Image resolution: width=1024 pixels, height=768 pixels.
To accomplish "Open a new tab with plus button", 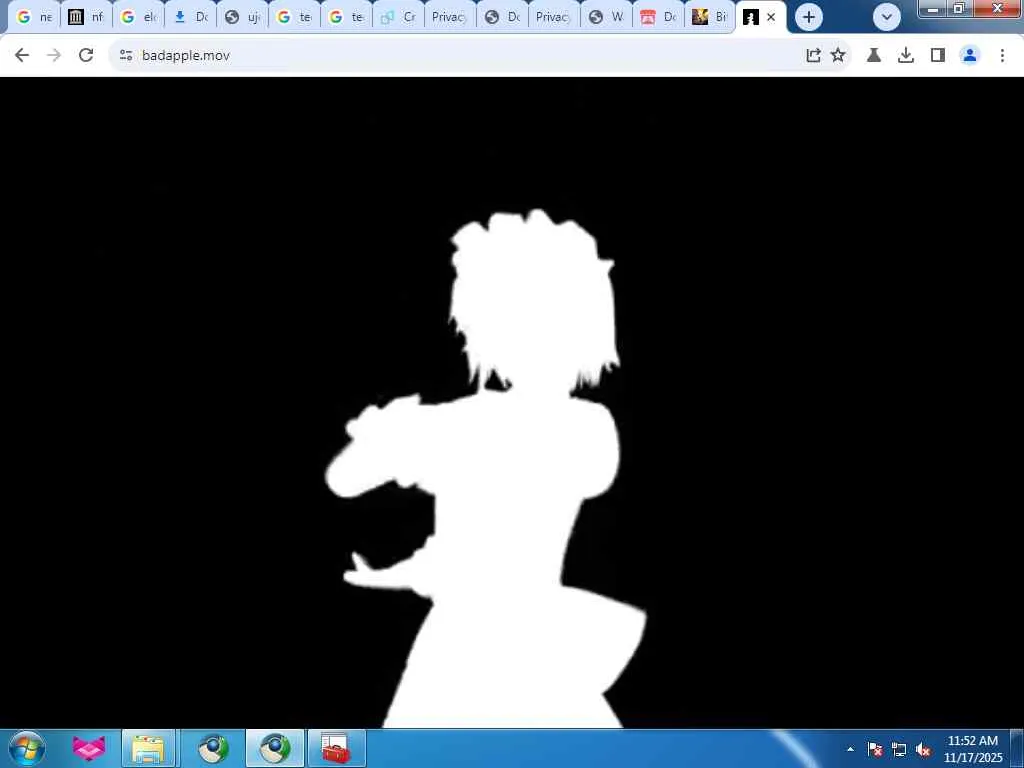I will coord(808,18).
